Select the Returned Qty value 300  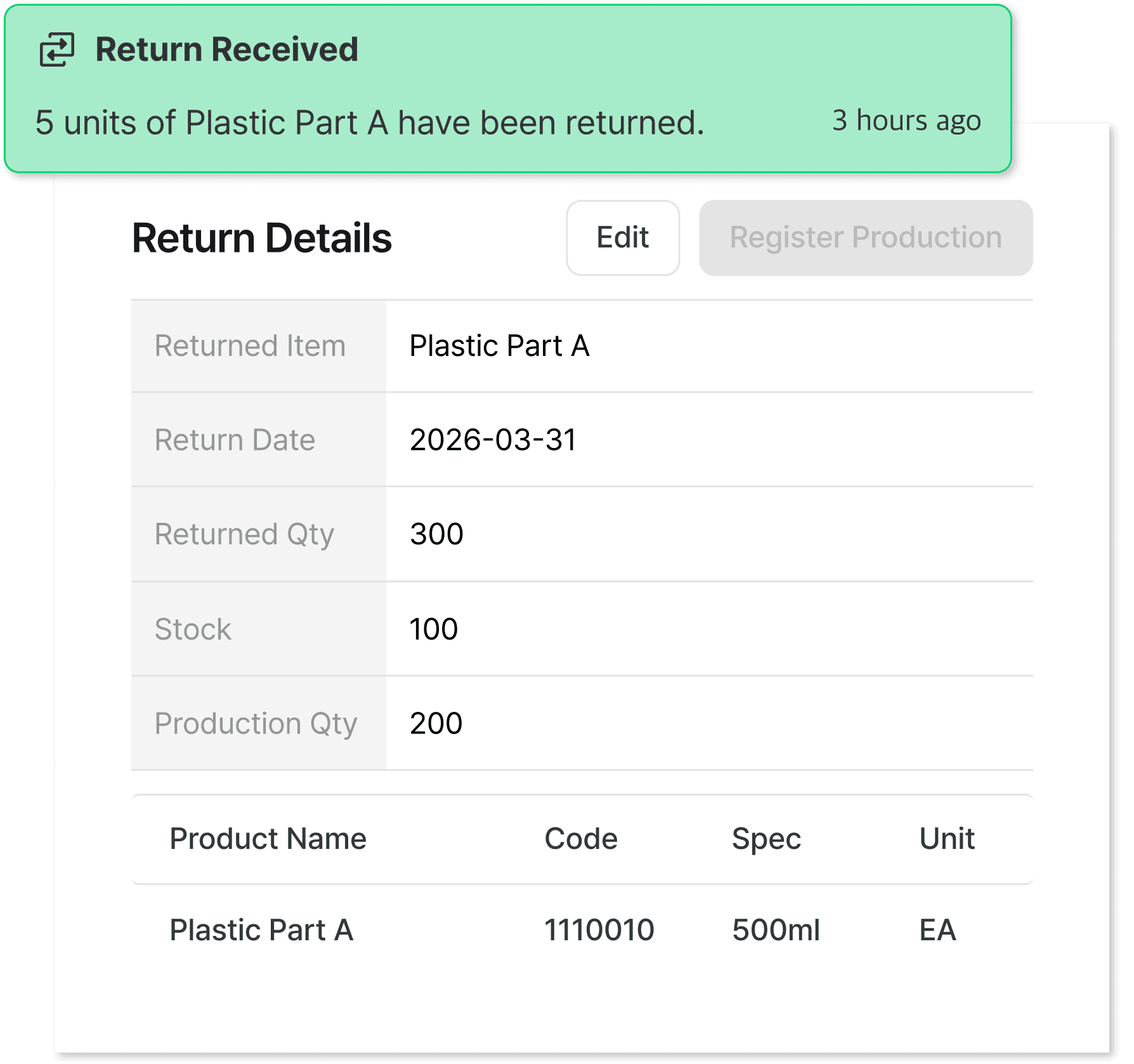point(436,534)
